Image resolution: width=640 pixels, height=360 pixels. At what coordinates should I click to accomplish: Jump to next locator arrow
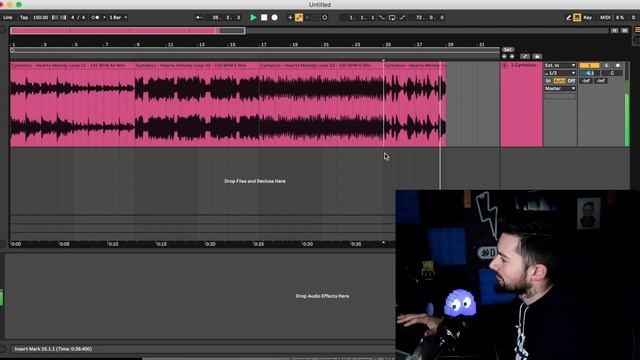pyautogui.click(x=512, y=56)
